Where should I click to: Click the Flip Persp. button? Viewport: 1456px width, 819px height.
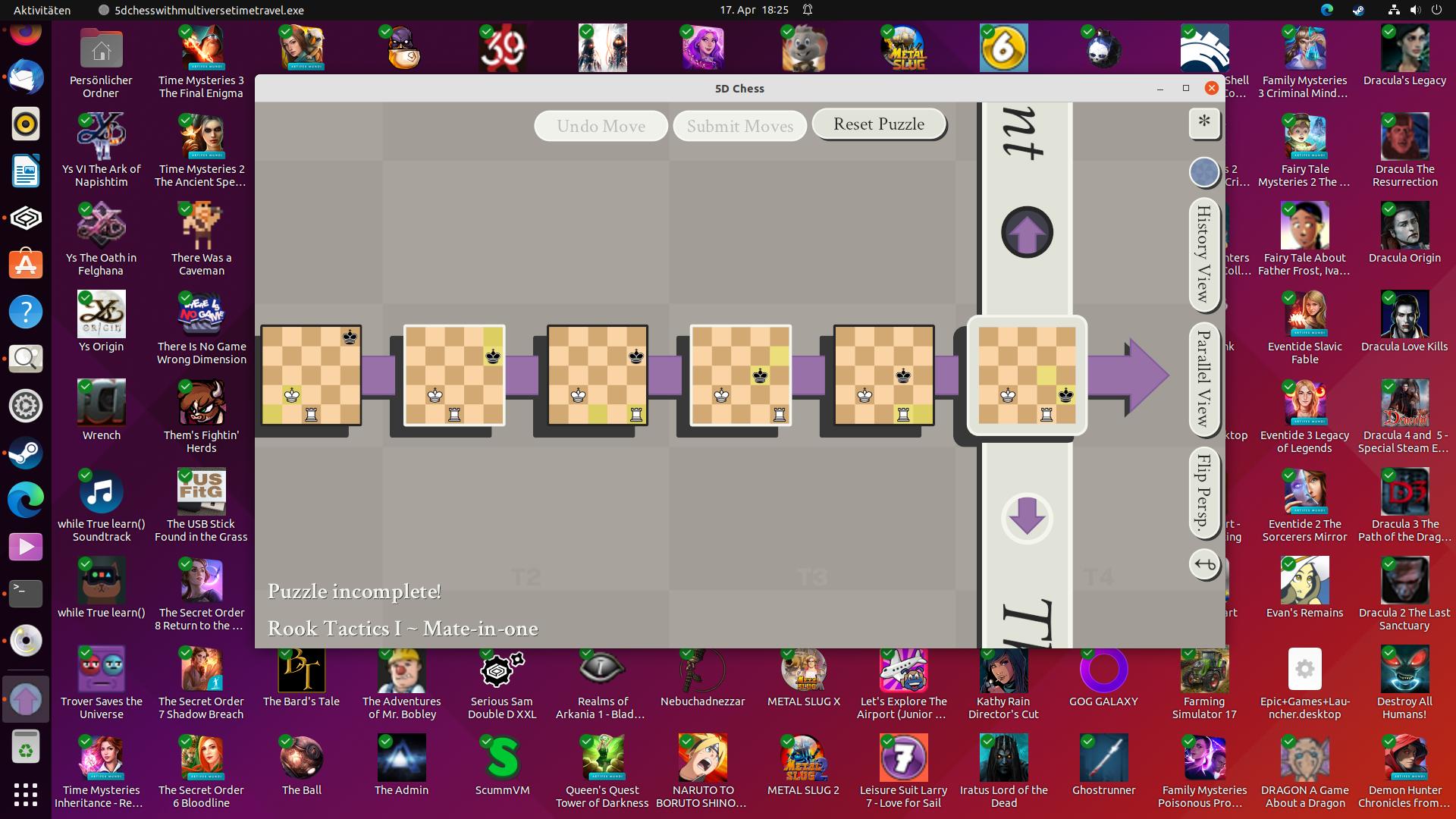(1203, 492)
